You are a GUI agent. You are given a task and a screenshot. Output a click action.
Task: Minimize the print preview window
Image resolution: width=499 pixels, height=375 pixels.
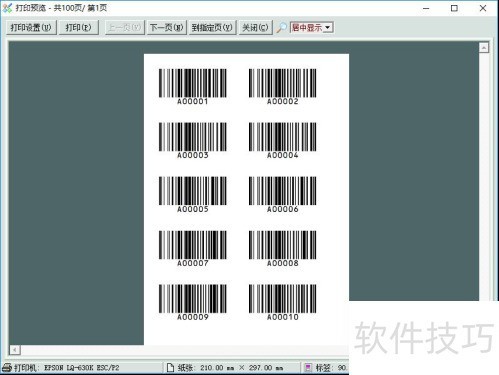pos(426,8)
